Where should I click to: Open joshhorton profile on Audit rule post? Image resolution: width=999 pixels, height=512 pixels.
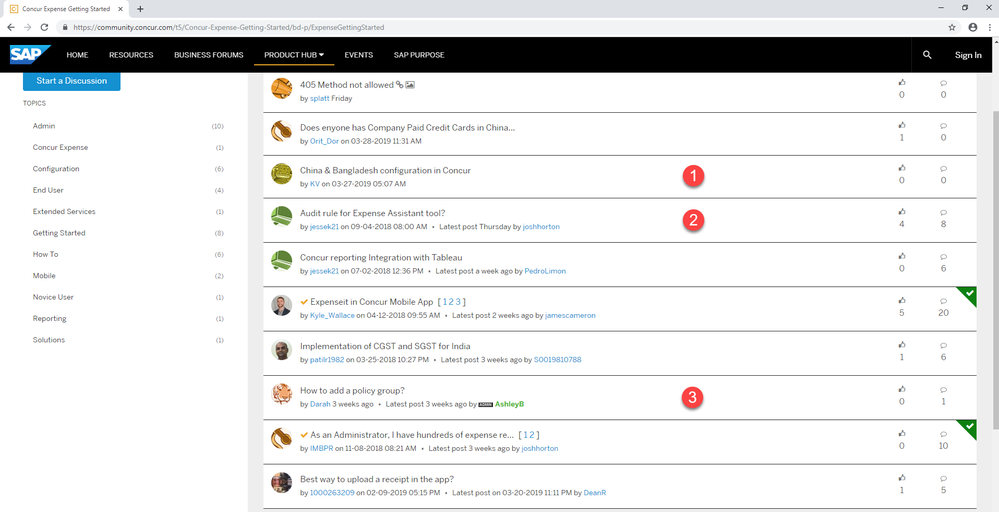[x=541, y=227]
